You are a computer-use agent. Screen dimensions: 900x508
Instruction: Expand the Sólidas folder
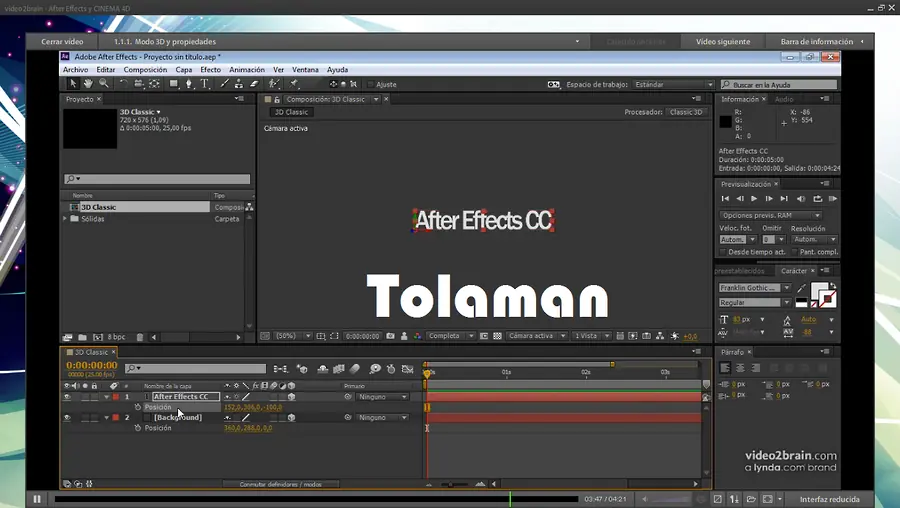(65, 219)
